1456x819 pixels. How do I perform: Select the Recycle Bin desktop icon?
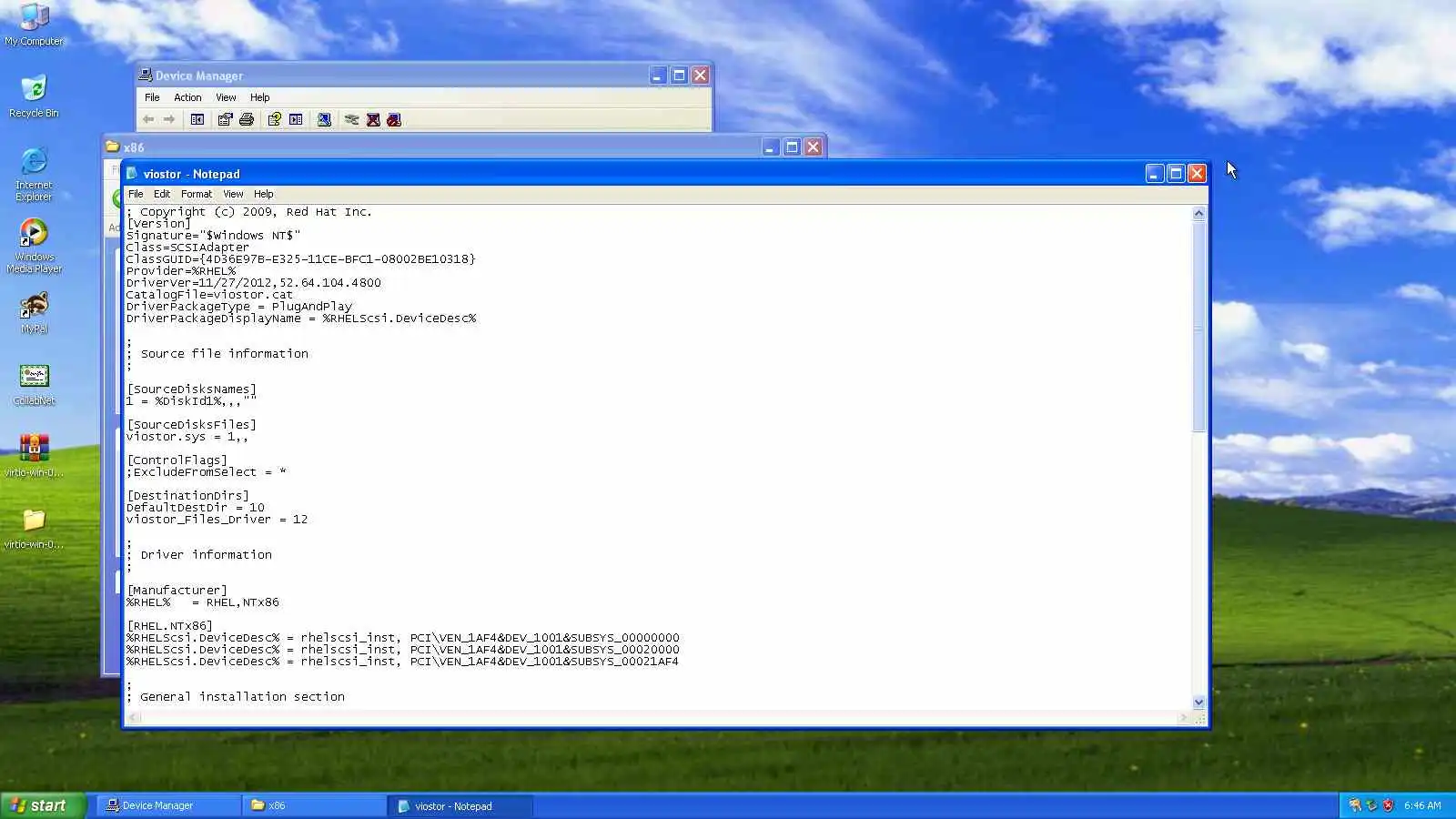click(34, 96)
